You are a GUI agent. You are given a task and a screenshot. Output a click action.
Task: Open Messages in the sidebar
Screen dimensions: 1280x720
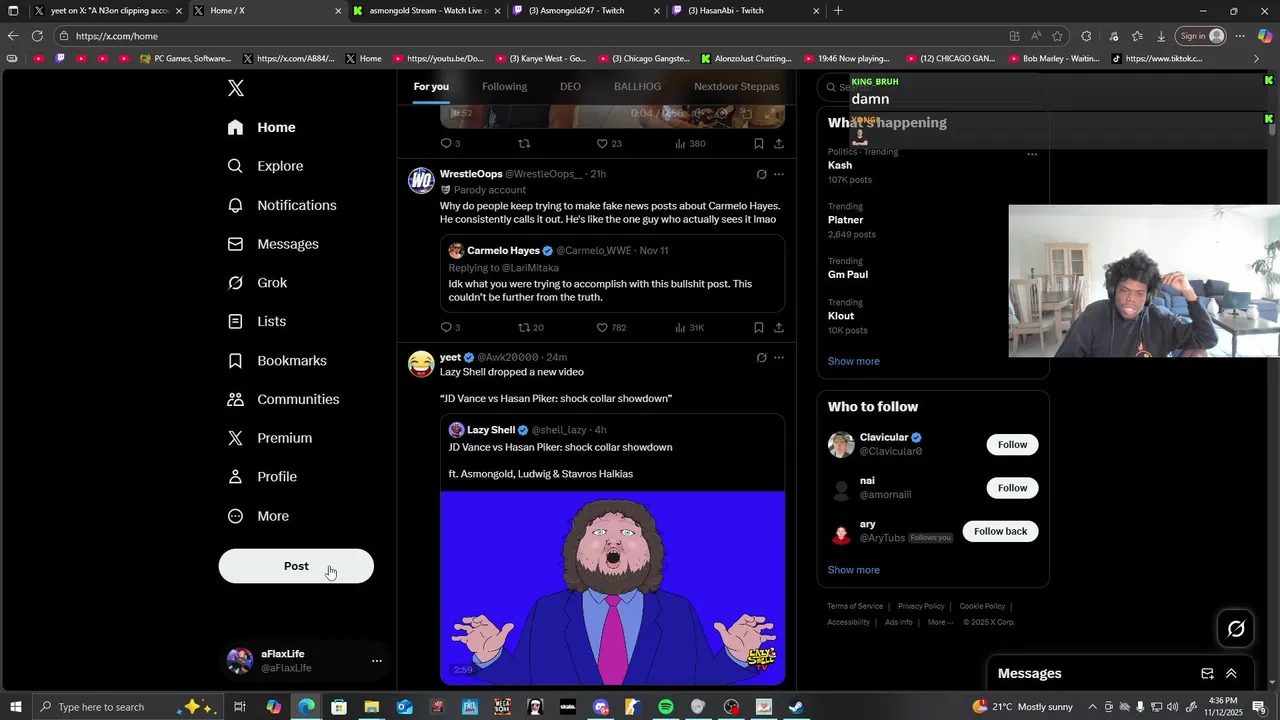coord(273,244)
